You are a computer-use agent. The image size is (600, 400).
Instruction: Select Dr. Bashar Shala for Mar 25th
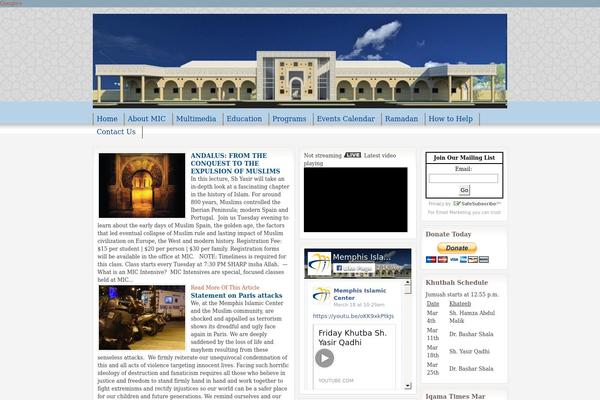[471, 369]
